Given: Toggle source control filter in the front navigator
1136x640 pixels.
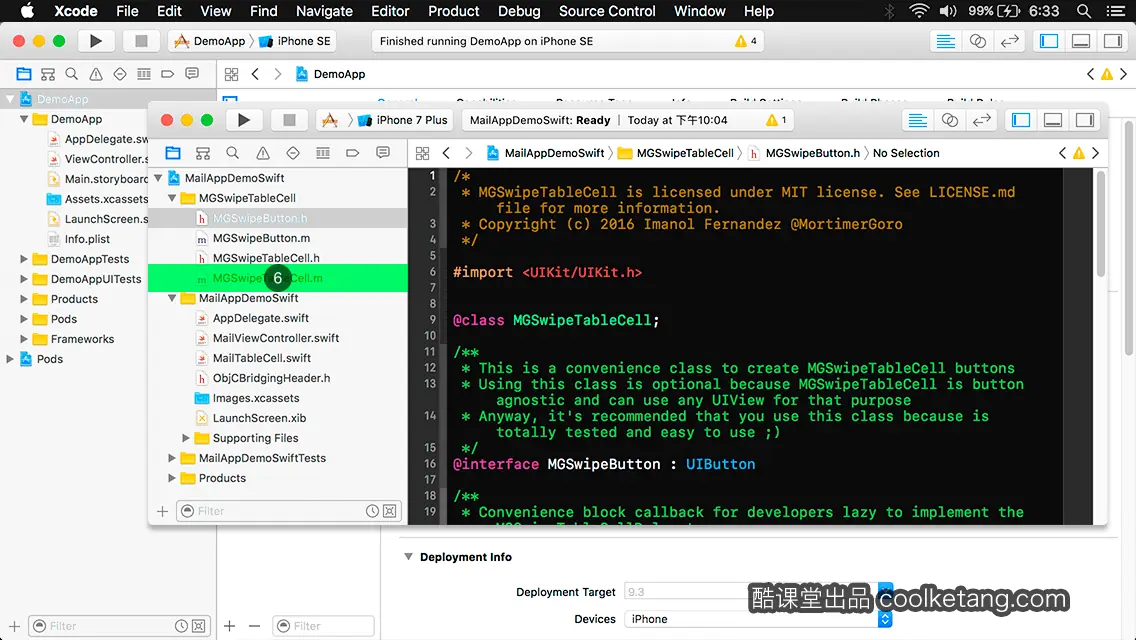Looking at the screenshot, I should (x=390, y=511).
